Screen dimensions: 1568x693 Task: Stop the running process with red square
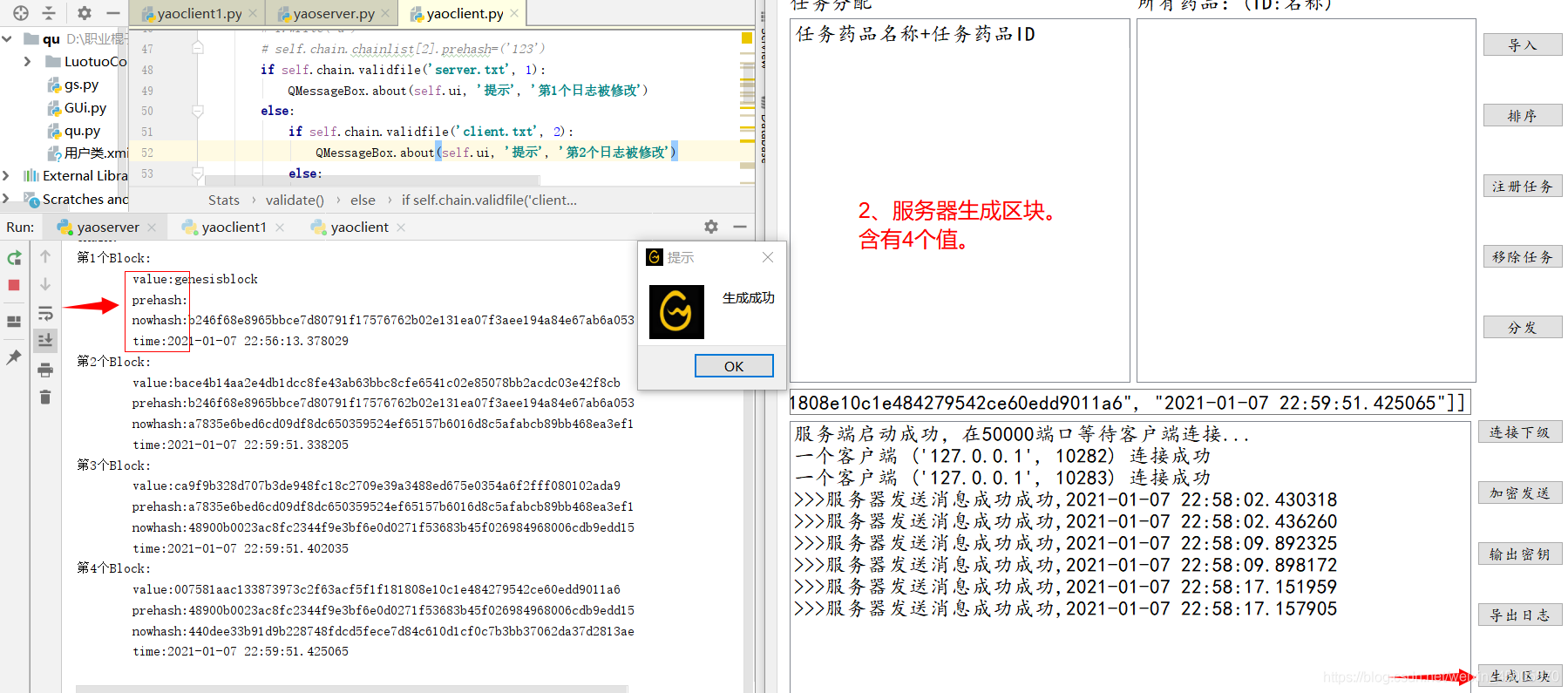coord(14,285)
